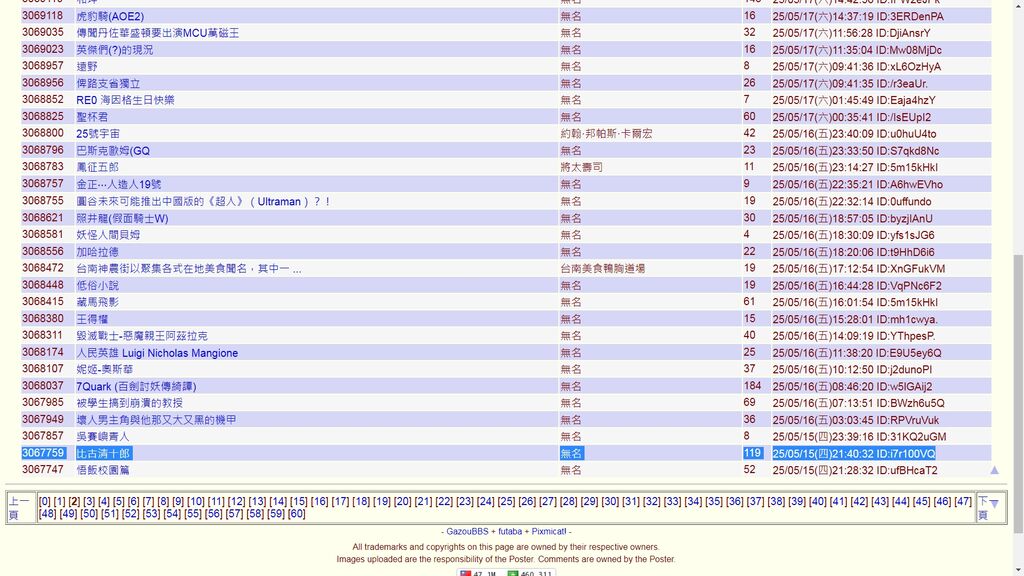
Task: Open thread 台南神農街以聚集各式在地美食聞名
Action: point(189,268)
